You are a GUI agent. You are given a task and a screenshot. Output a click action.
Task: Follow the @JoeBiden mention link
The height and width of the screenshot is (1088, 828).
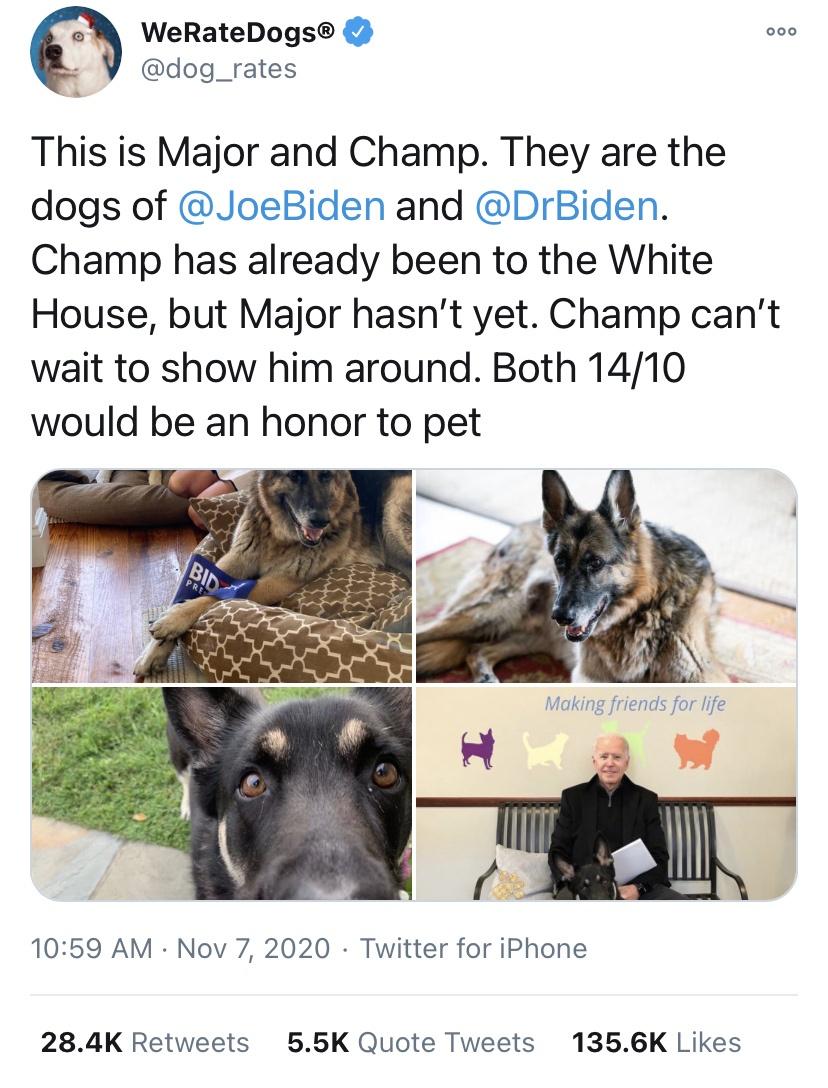coord(280,206)
